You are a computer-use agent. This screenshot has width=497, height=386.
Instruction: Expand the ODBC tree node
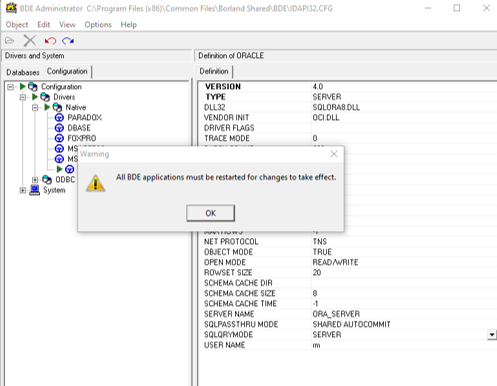[x=35, y=180]
